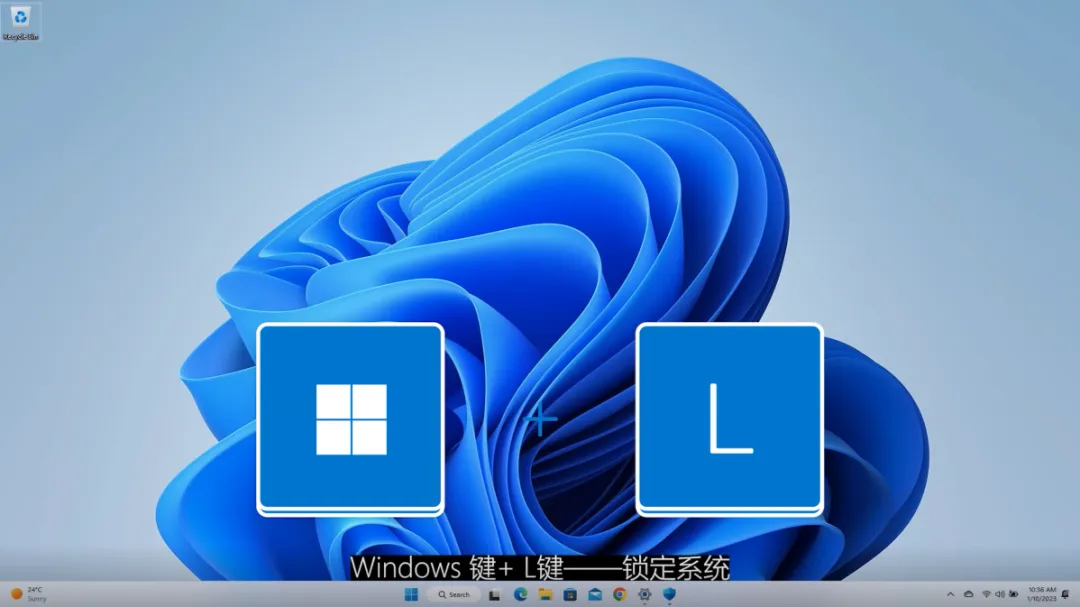Open the OneDrive cloud icon in the tray

969,594
